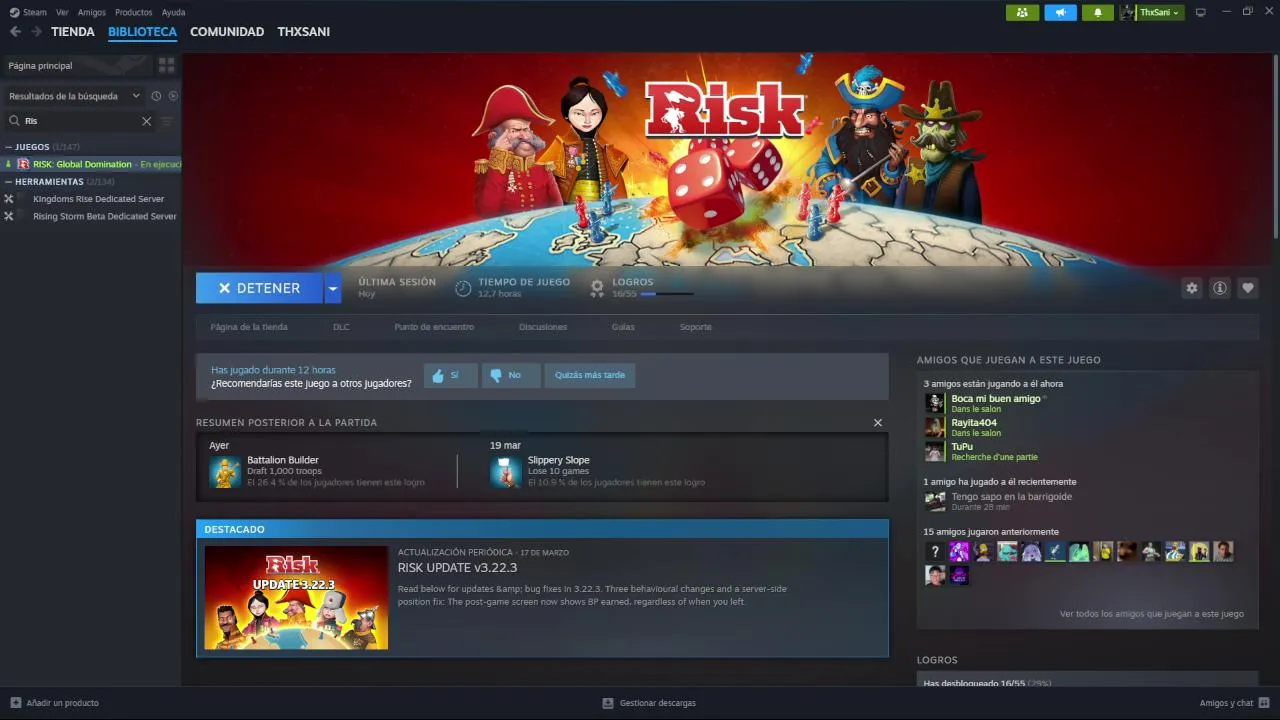Click the Battalion Builder achievement icon
This screenshot has height=720, width=1280.
[x=225, y=472]
